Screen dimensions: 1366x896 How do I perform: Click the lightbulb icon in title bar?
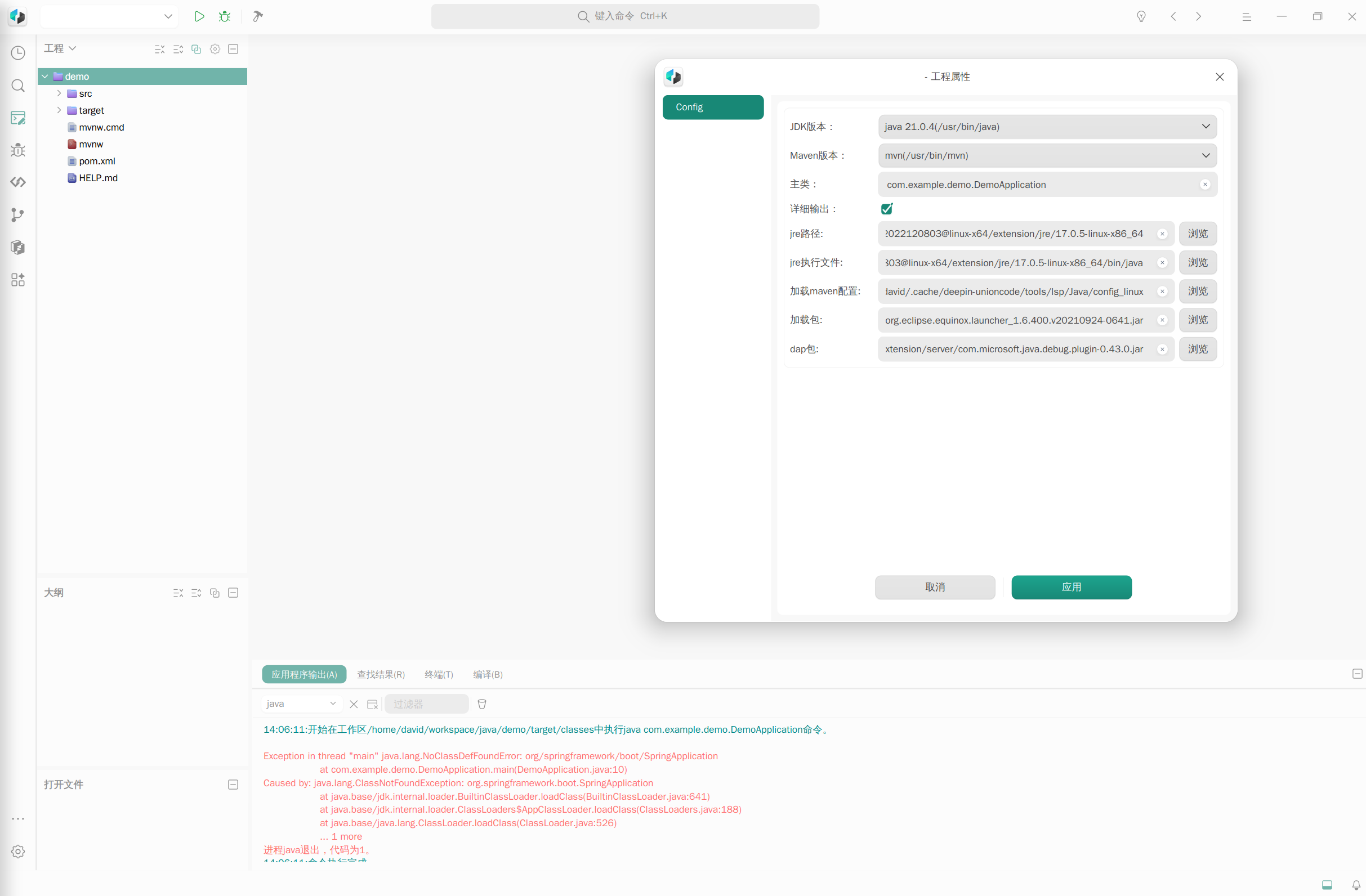click(x=1141, y=16)
